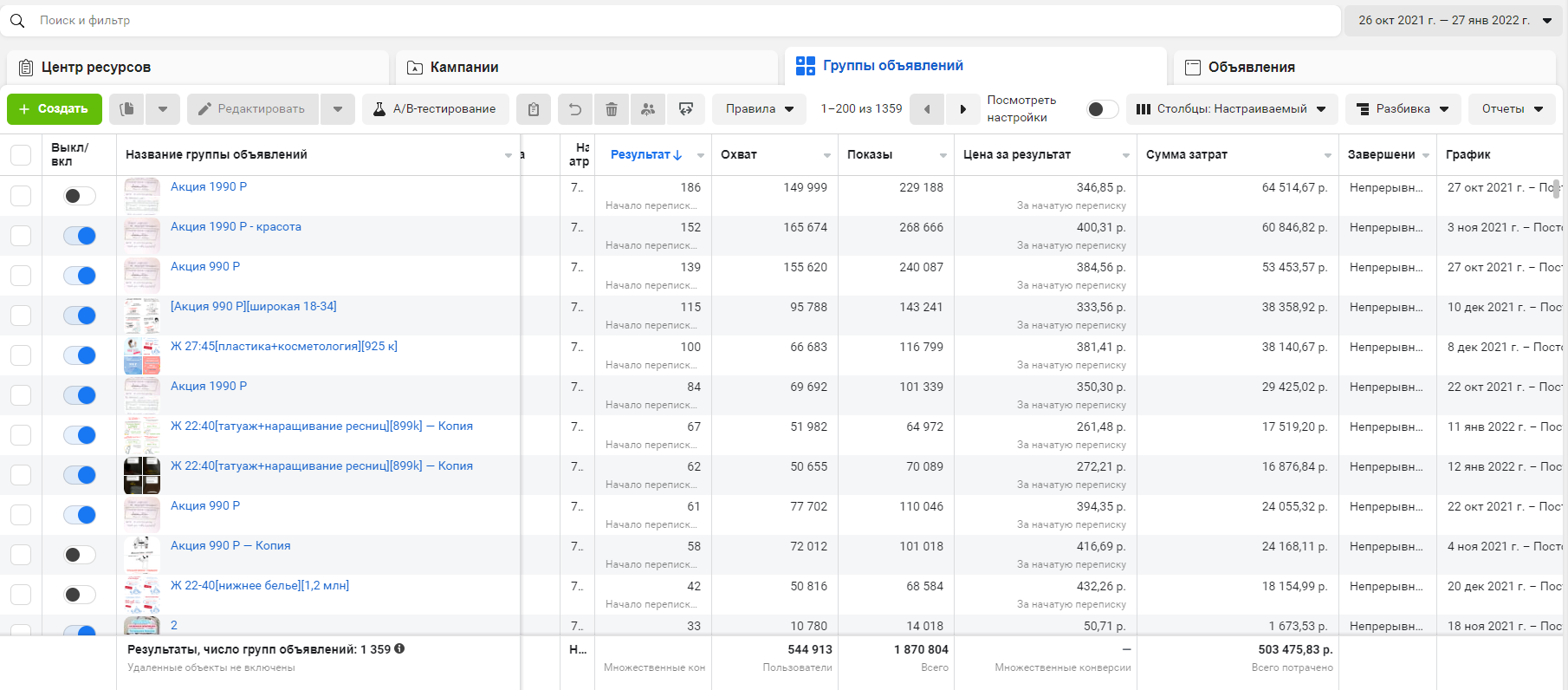Start A/B-тестирование

coord(435,109)
